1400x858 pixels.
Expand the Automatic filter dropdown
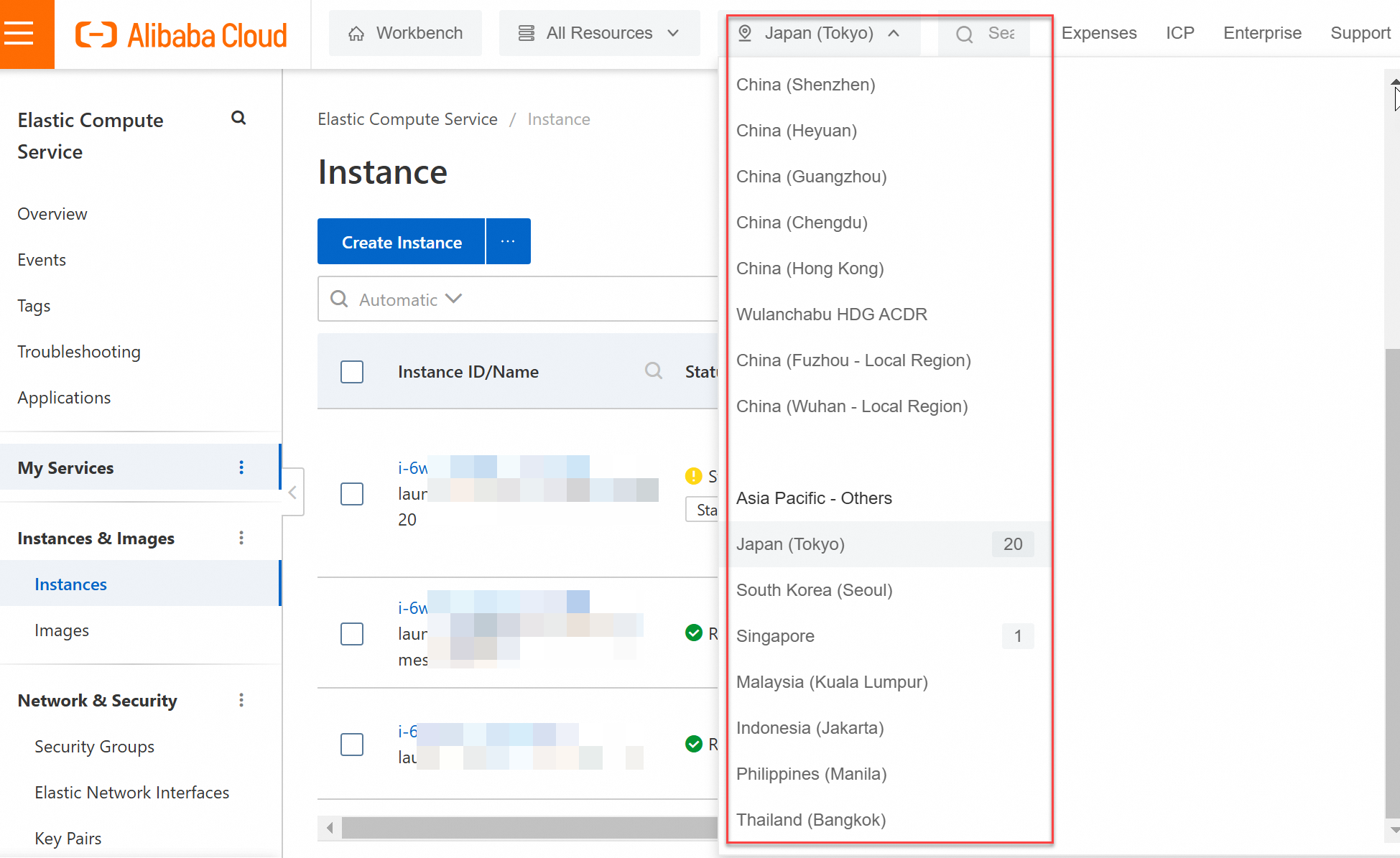point(410,299)
